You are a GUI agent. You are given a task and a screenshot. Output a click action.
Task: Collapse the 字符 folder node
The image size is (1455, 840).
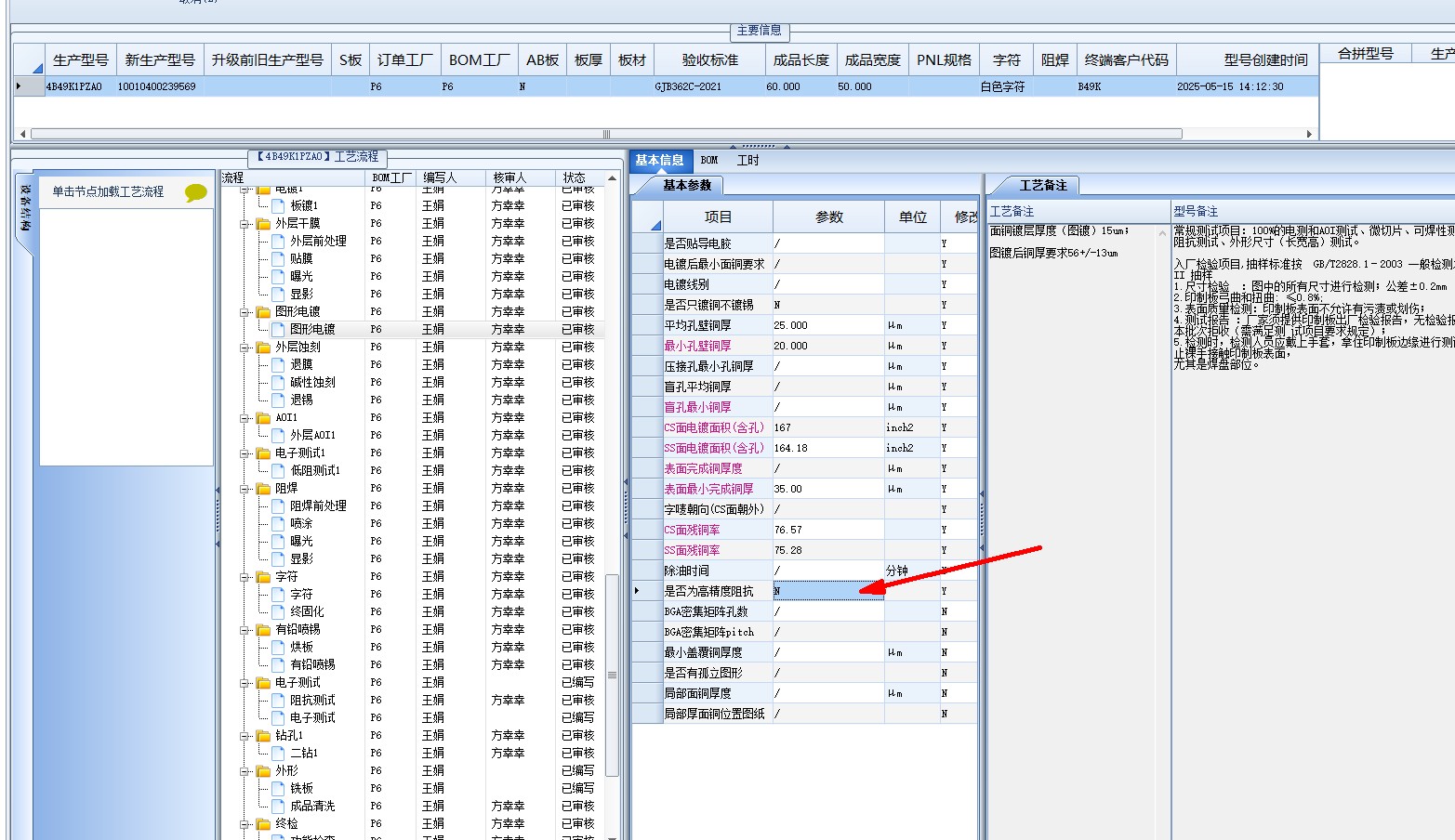245,577
